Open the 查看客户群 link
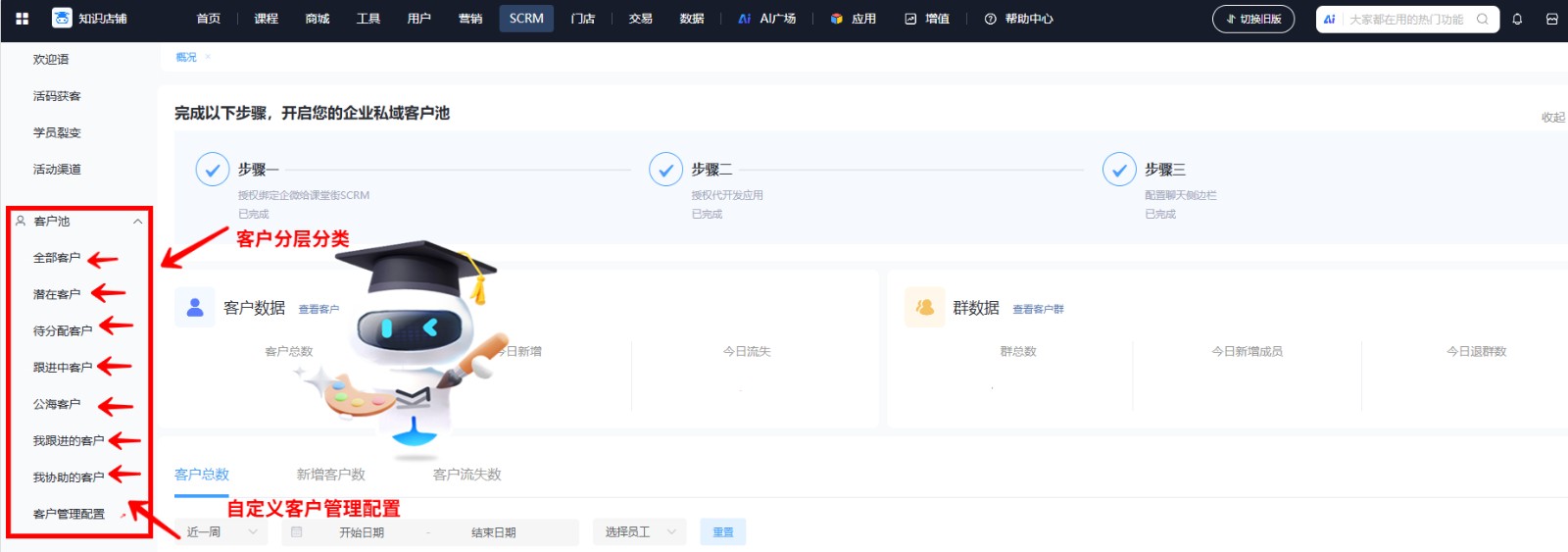This screenshot has width=1568, height=552. click(x=1038, y=309)
